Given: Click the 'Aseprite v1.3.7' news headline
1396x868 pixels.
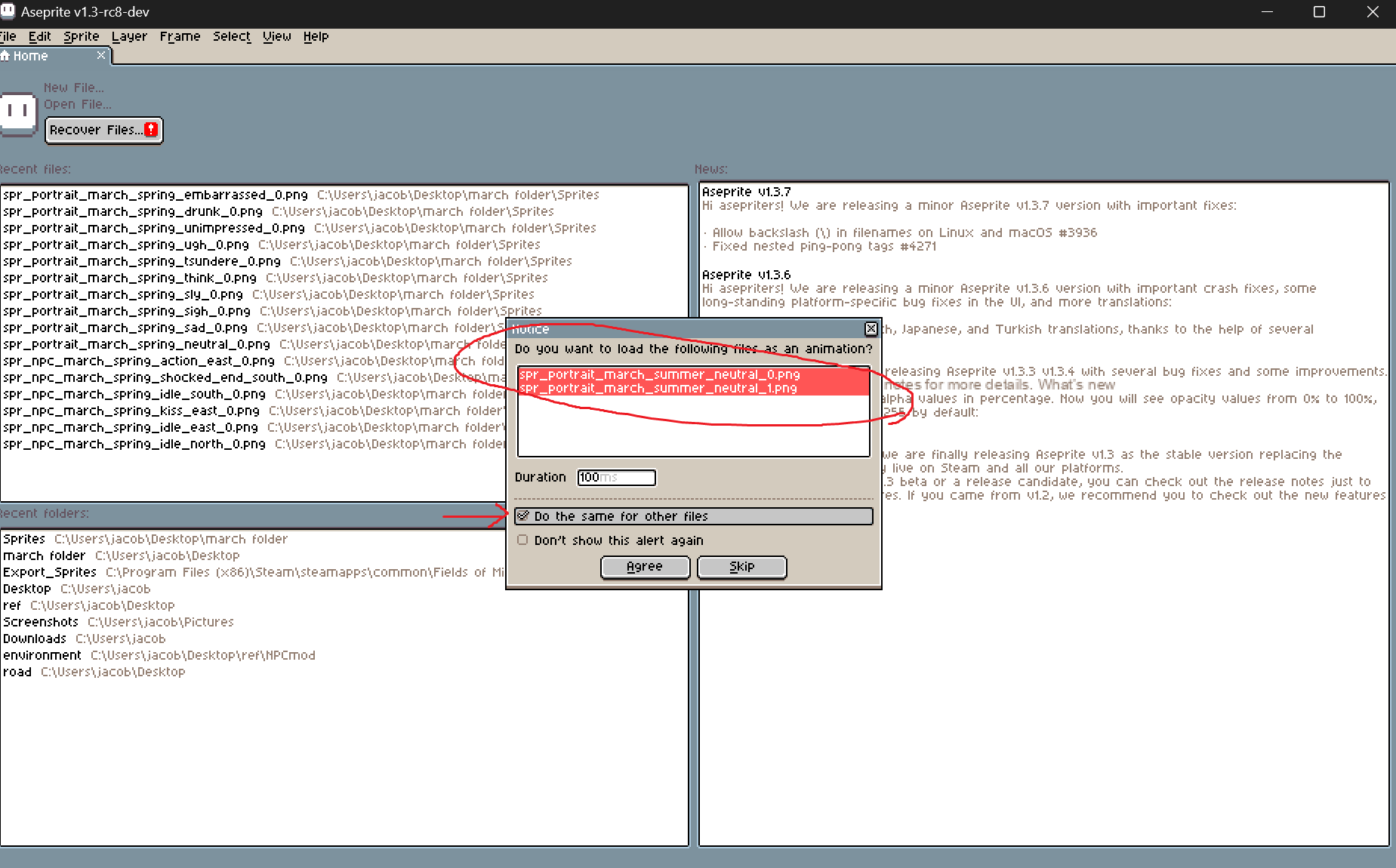Looking at the screenshot, I should coord(747,192).
